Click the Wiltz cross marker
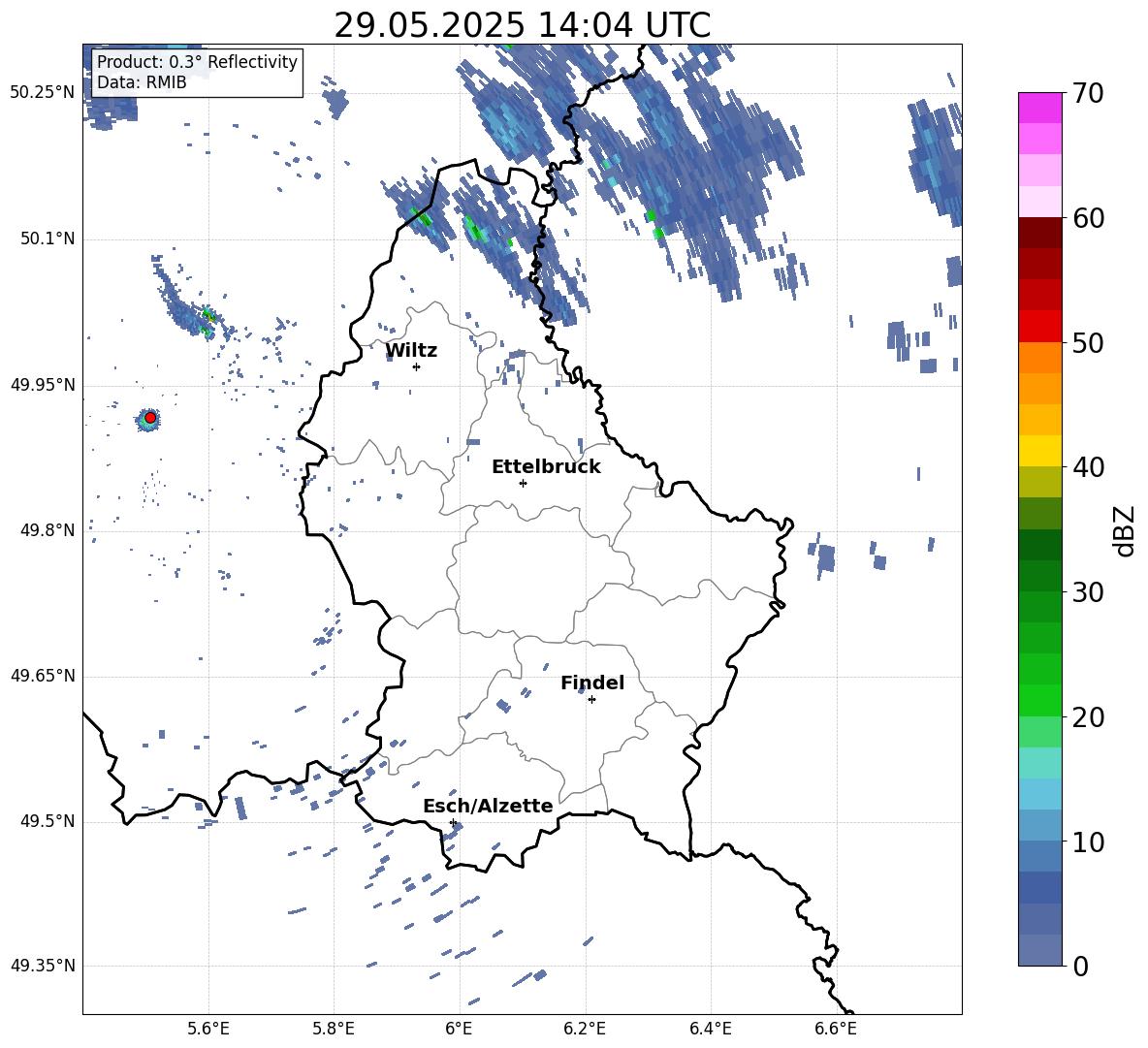Image resolution: width=1148 pixels, height=1048 pixels. coord(416,366)
